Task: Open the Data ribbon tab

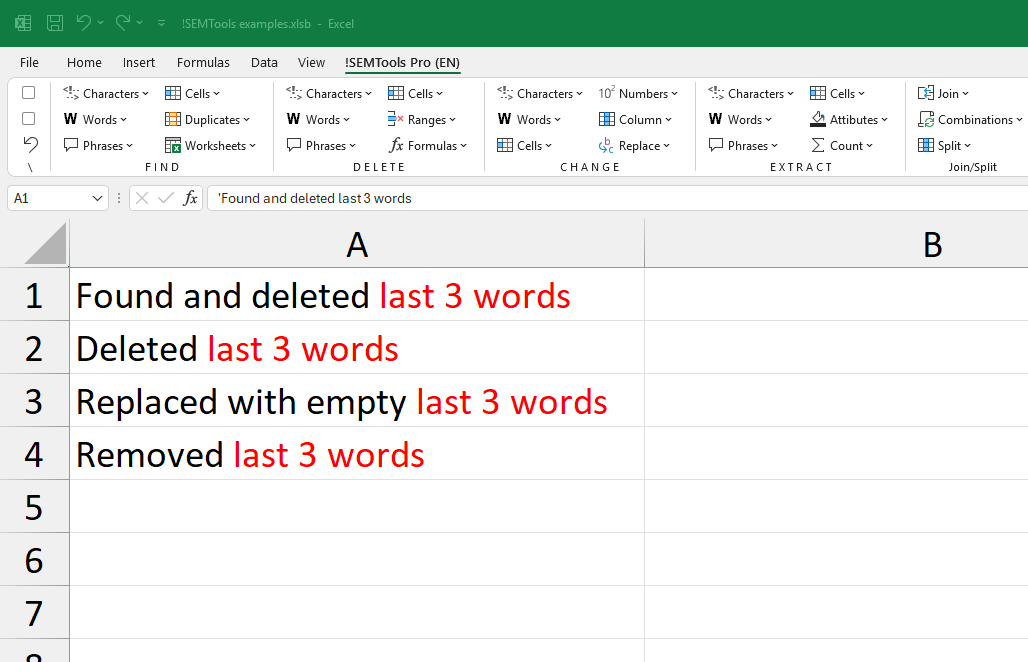Action: pyautogui.click(x=264, y=62)
